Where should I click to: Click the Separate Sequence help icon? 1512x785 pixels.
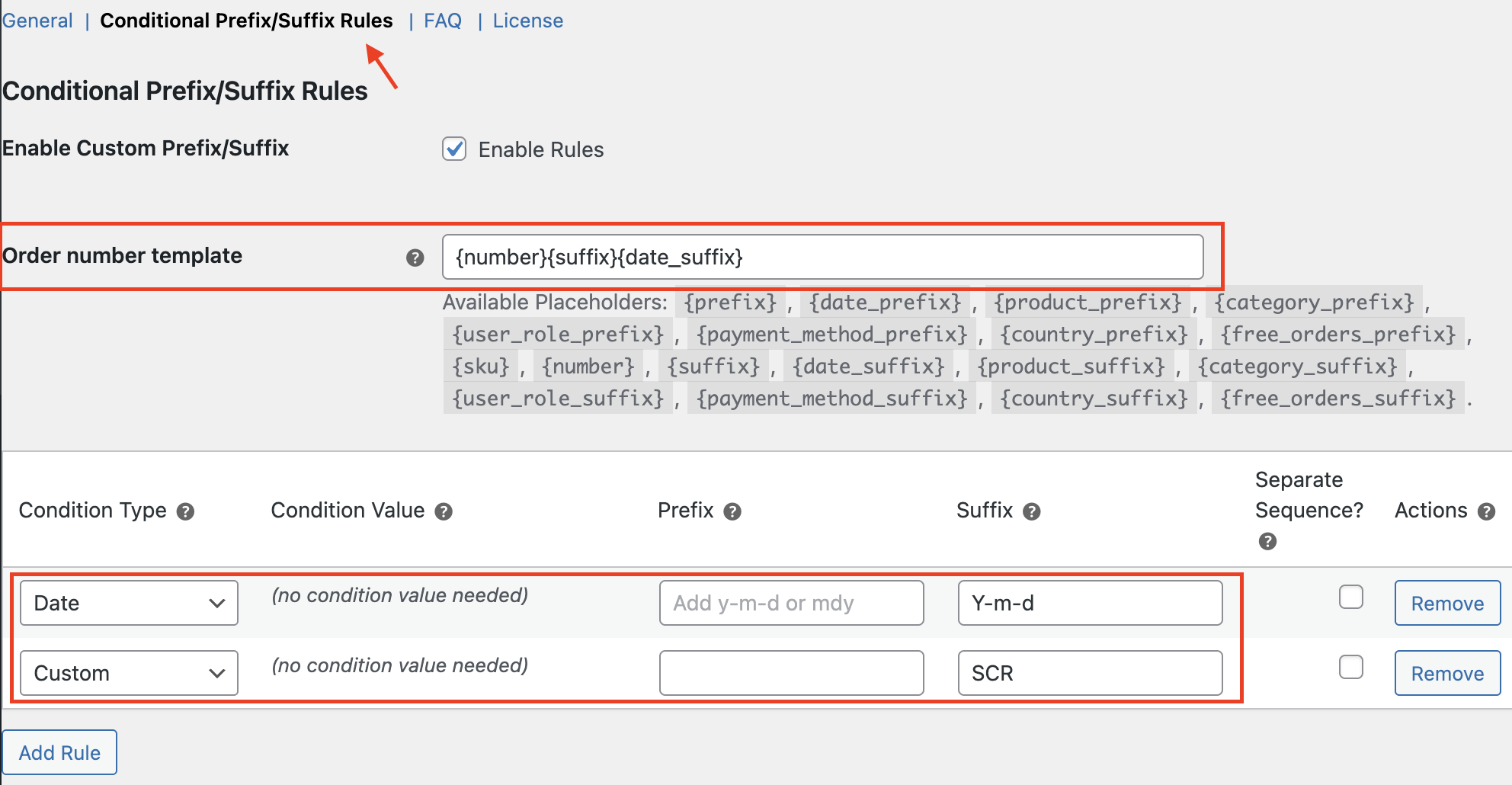1267,541
